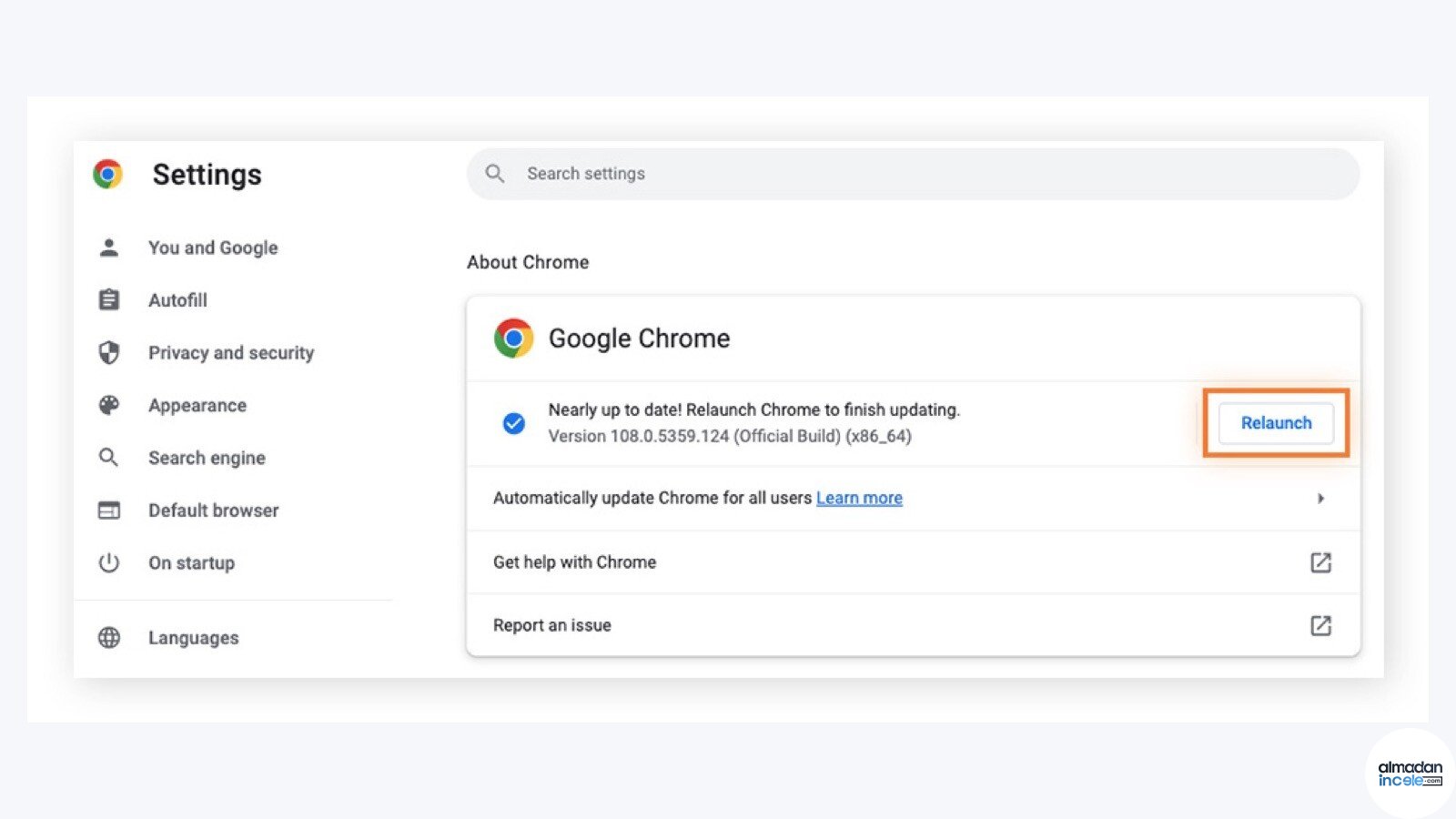Click the magnifier icon beside Search engine
Screen dimensions: 1456x819
point(108,457)
